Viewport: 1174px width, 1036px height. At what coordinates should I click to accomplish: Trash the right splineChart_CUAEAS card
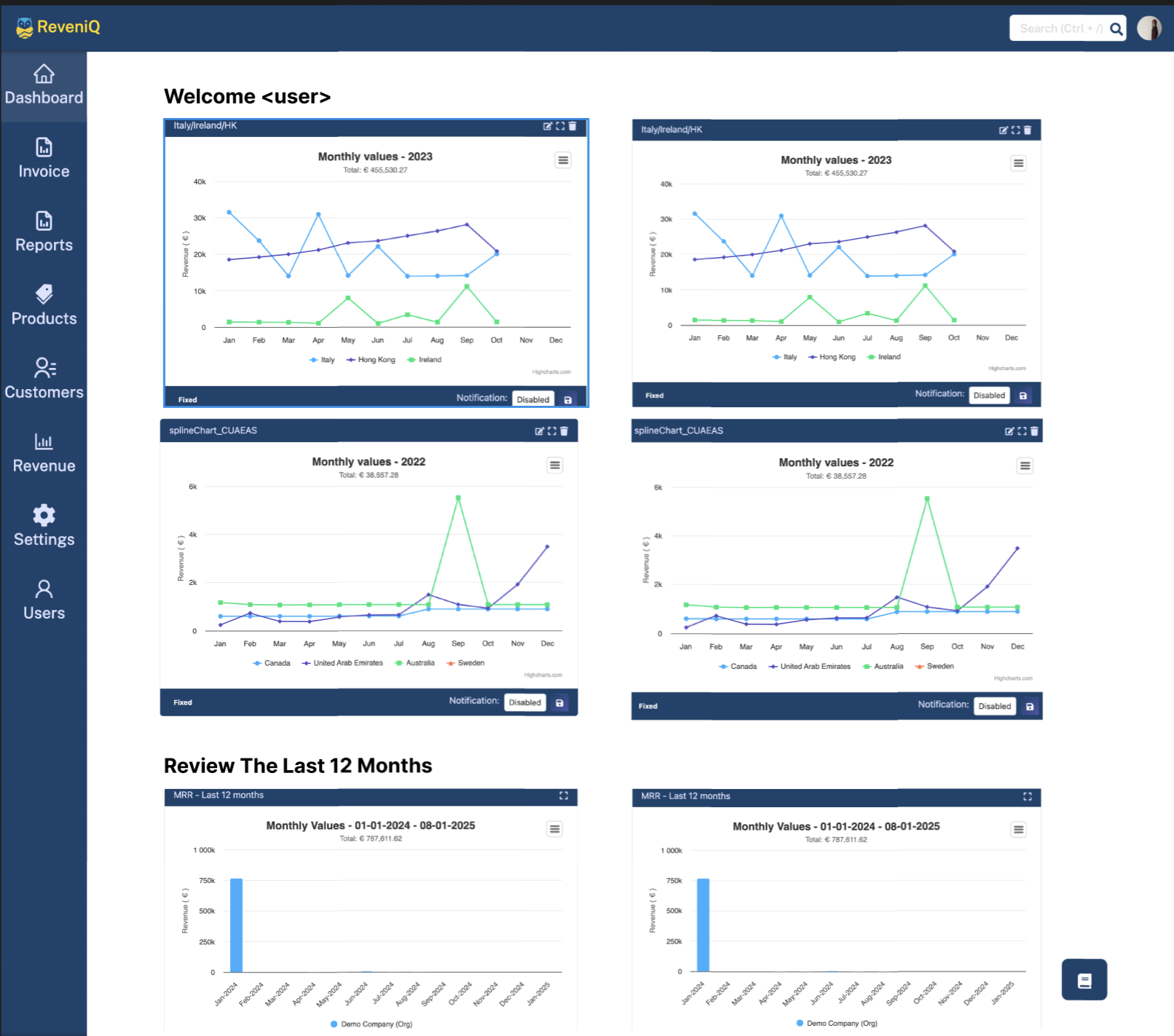click(x=1034, y=431)
